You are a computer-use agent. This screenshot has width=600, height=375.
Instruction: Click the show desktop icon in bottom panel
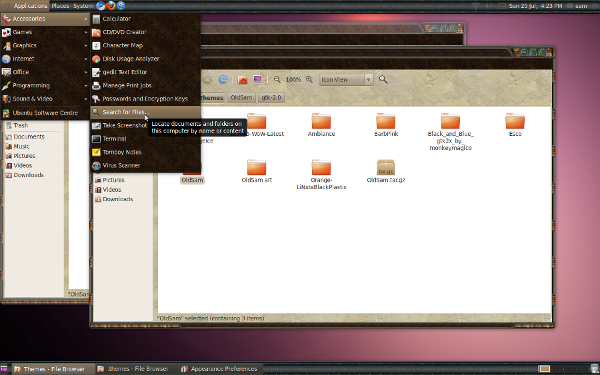(x=4, y=369)
